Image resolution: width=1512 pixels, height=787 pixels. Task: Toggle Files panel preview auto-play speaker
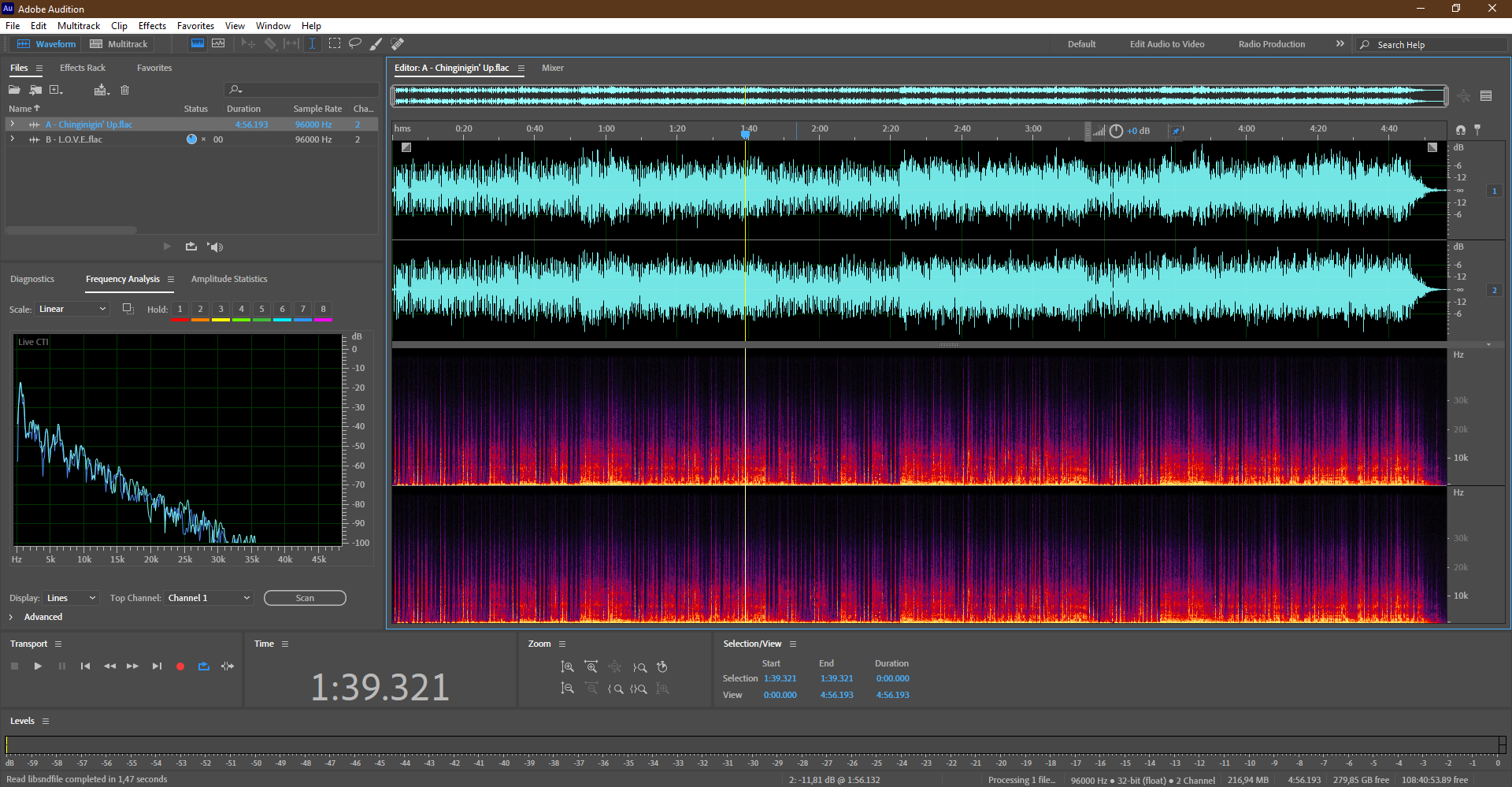pos(215,247)
